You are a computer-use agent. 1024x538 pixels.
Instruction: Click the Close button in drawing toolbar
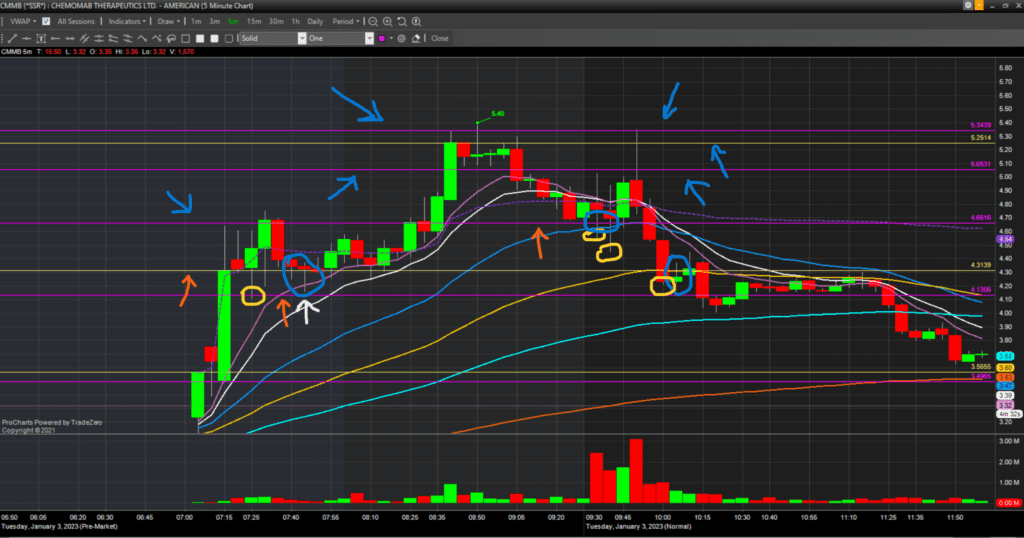pyautogui.click(x=439, y=38)
